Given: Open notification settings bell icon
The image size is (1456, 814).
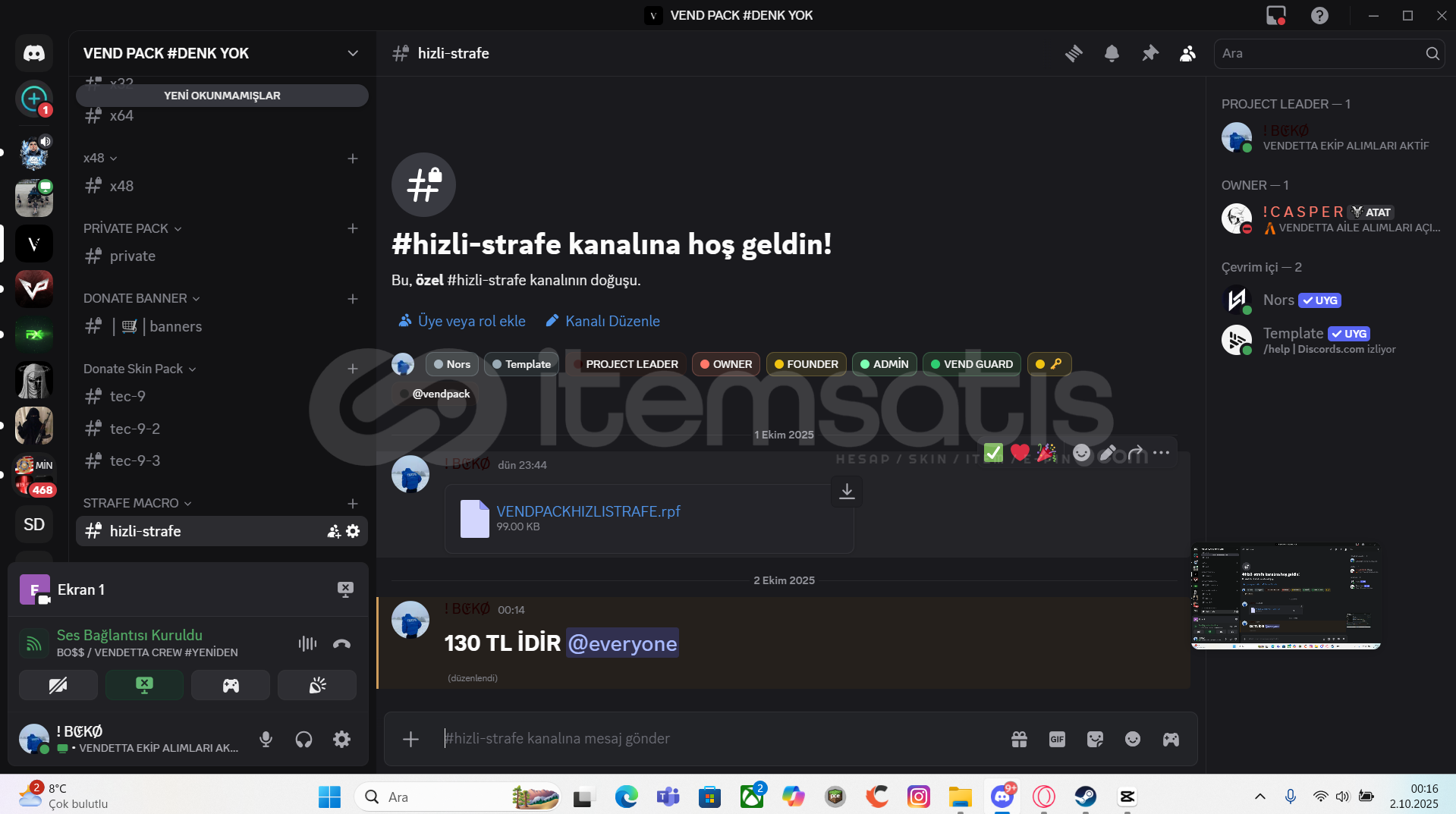Looking at the screenshot, I should click(1112, 53).
